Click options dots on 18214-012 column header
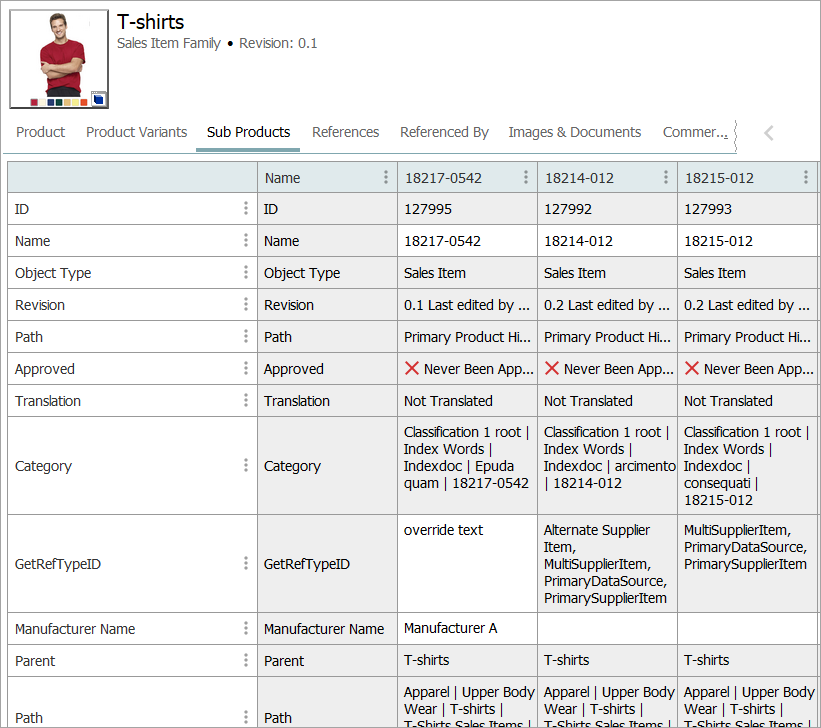821x728 pixels. pyautogui.click(x=666, y=178)
